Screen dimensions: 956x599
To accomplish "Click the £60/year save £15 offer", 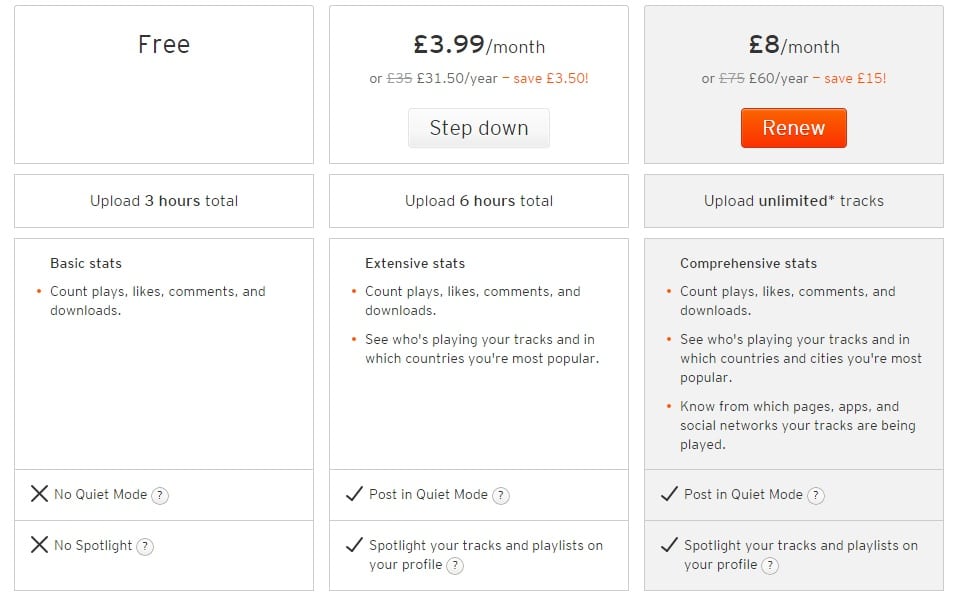I will (794, 79).
